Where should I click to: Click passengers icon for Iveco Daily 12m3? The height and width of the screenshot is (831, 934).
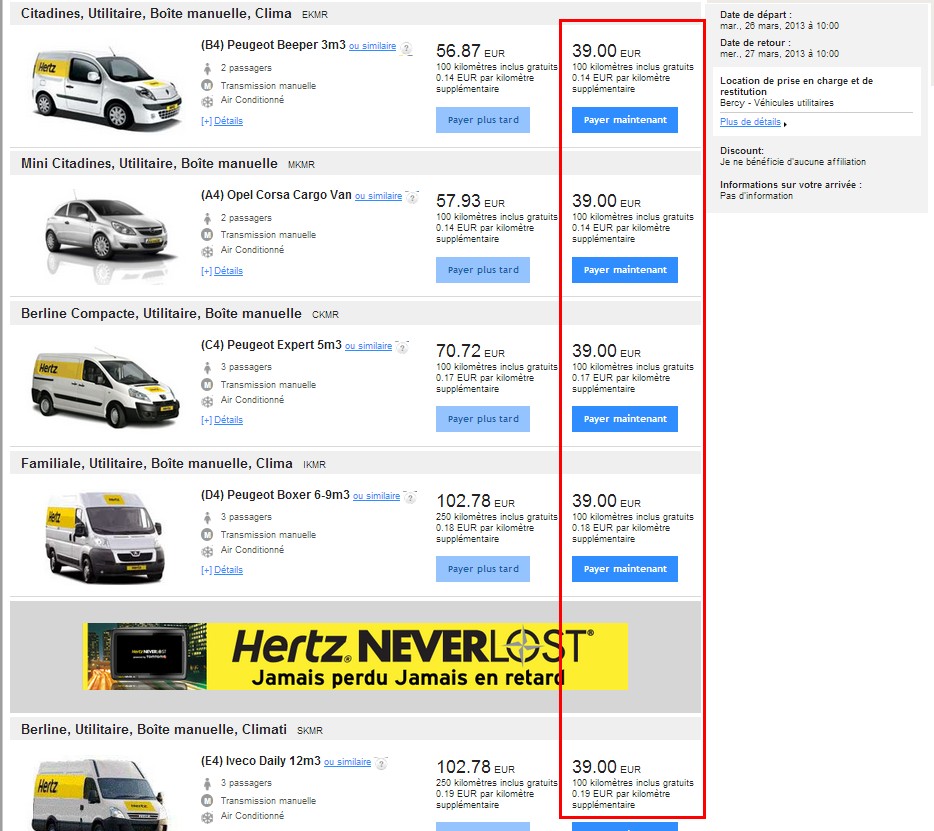coord(207,783)
